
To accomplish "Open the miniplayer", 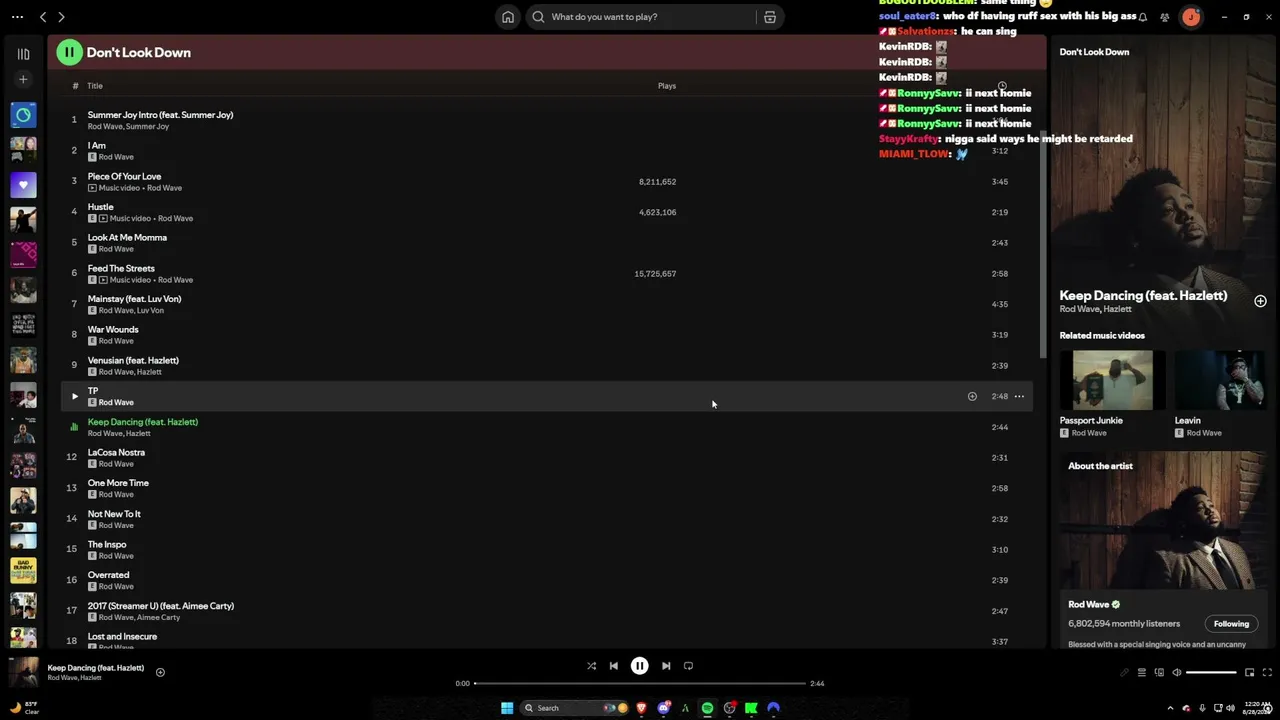I will pos(1249,673).
